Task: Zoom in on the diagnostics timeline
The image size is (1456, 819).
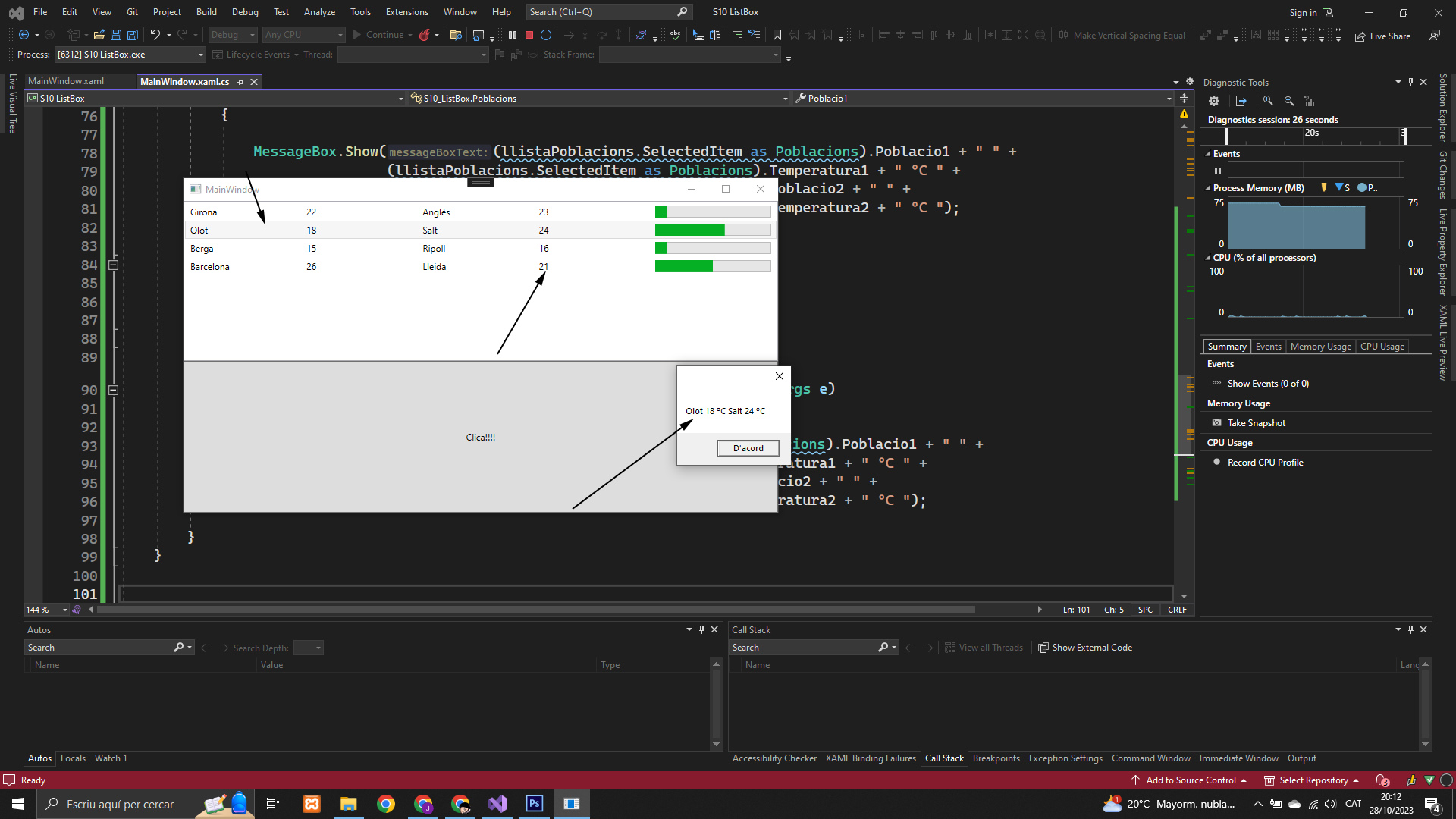Action: (1268, 101)
